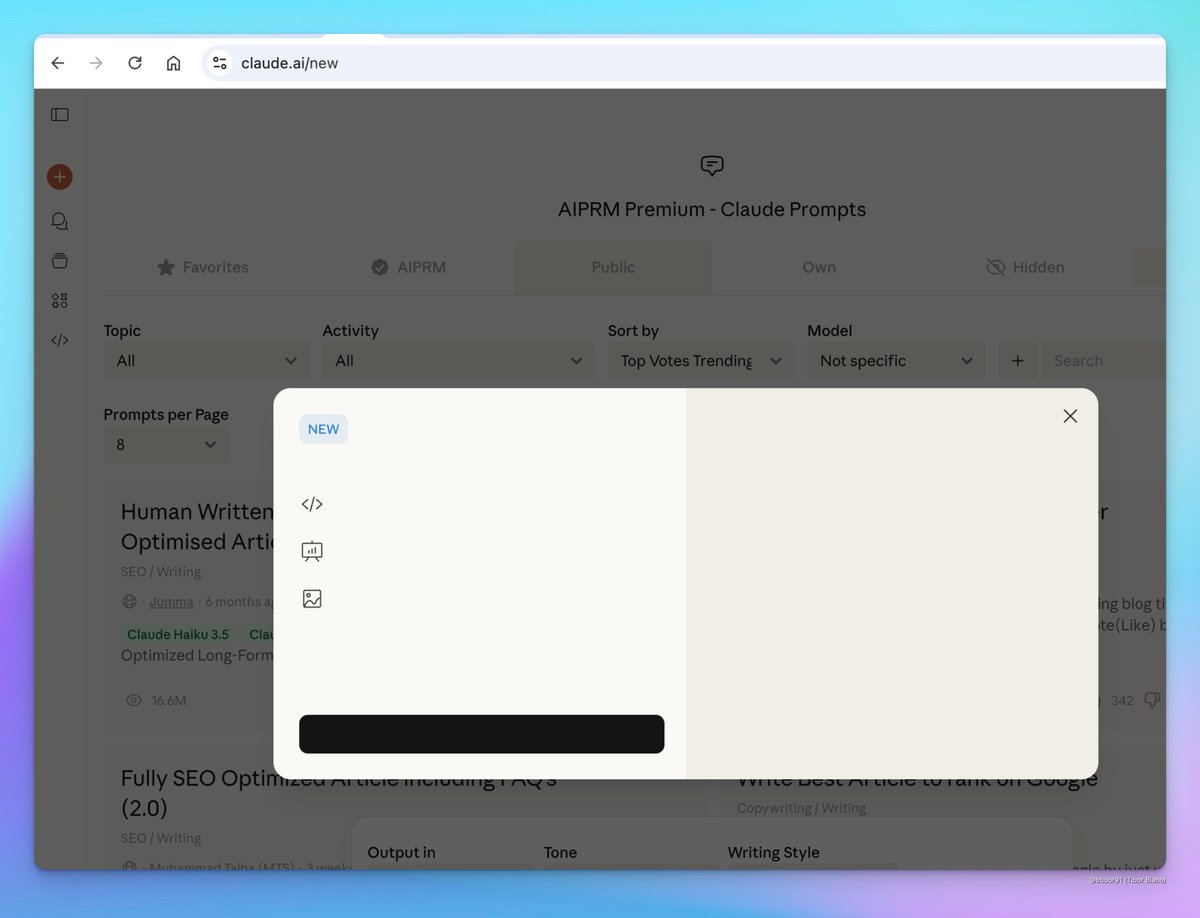Image resolution: width=1200 pixels, height=918 pixels.
Task: Expand the Sort by Top Votes Trending dropdown
Action: click(700, 360)
